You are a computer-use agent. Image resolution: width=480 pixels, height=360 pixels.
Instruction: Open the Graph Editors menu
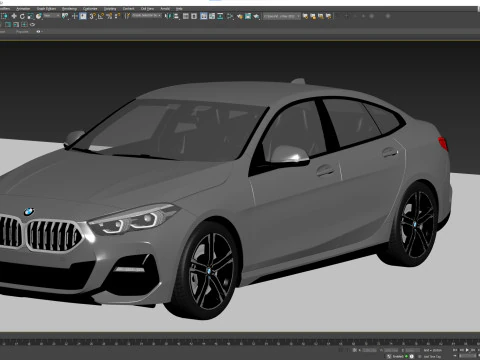(46, 9)
